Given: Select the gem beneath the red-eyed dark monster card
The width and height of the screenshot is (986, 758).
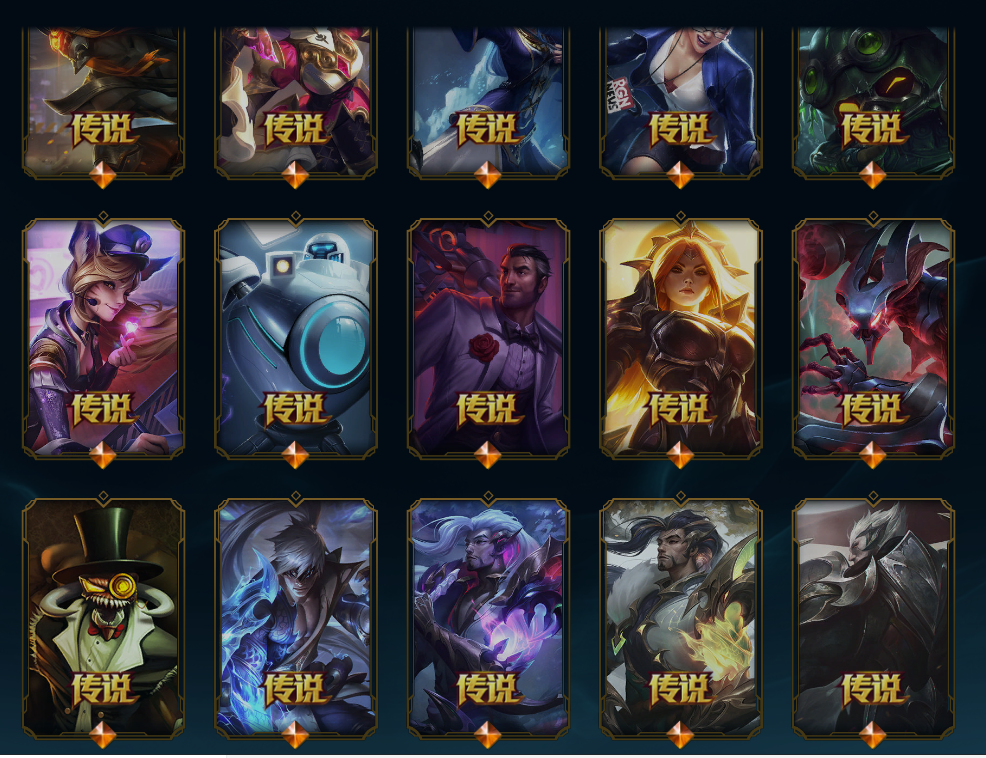Looking at the screenshot, I should point(872,454).
